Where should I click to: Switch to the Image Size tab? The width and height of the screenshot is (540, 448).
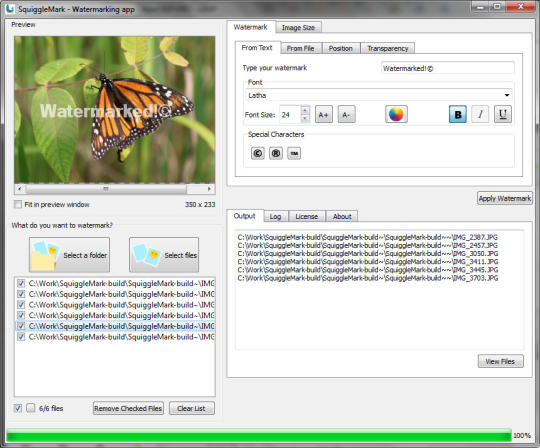[x=299, y=28]
